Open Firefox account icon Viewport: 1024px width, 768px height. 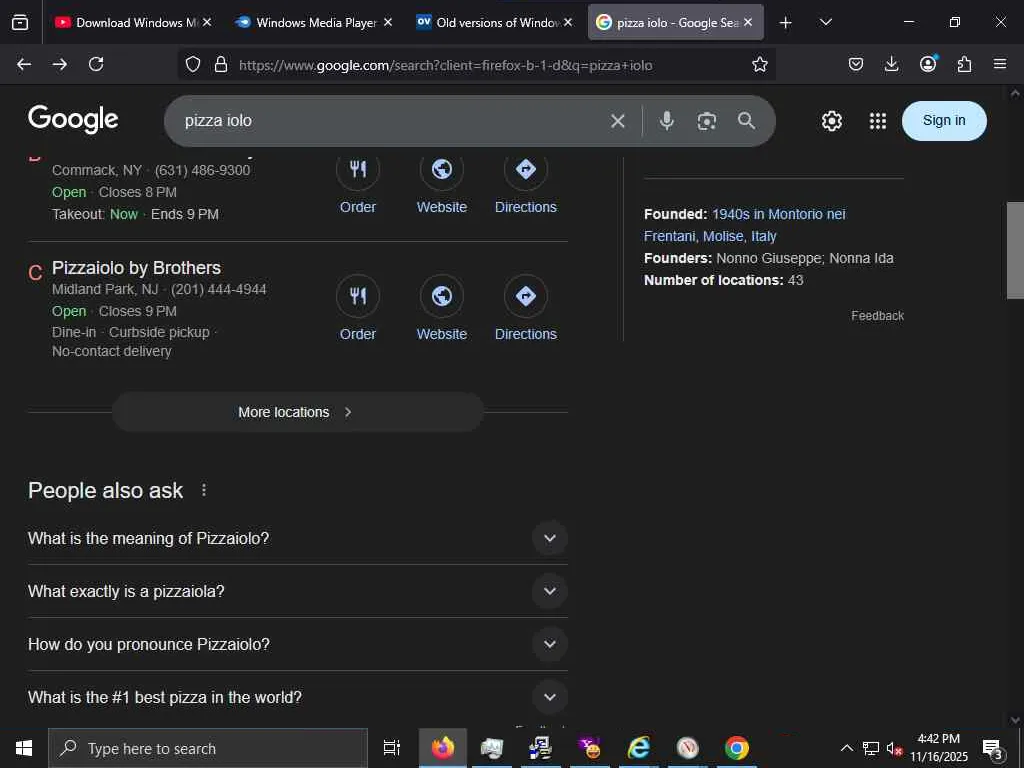tap(928, 64)
